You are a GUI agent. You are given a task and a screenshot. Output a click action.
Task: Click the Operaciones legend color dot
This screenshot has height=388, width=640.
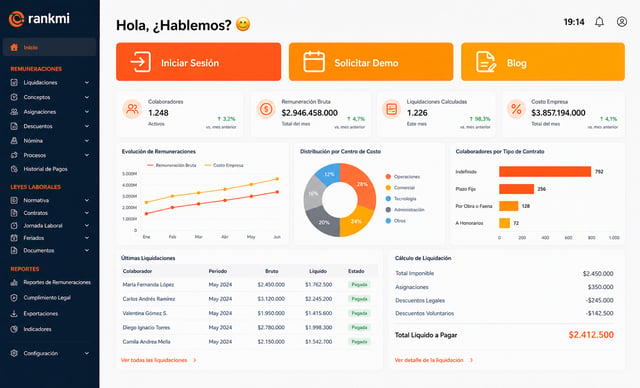388,177
